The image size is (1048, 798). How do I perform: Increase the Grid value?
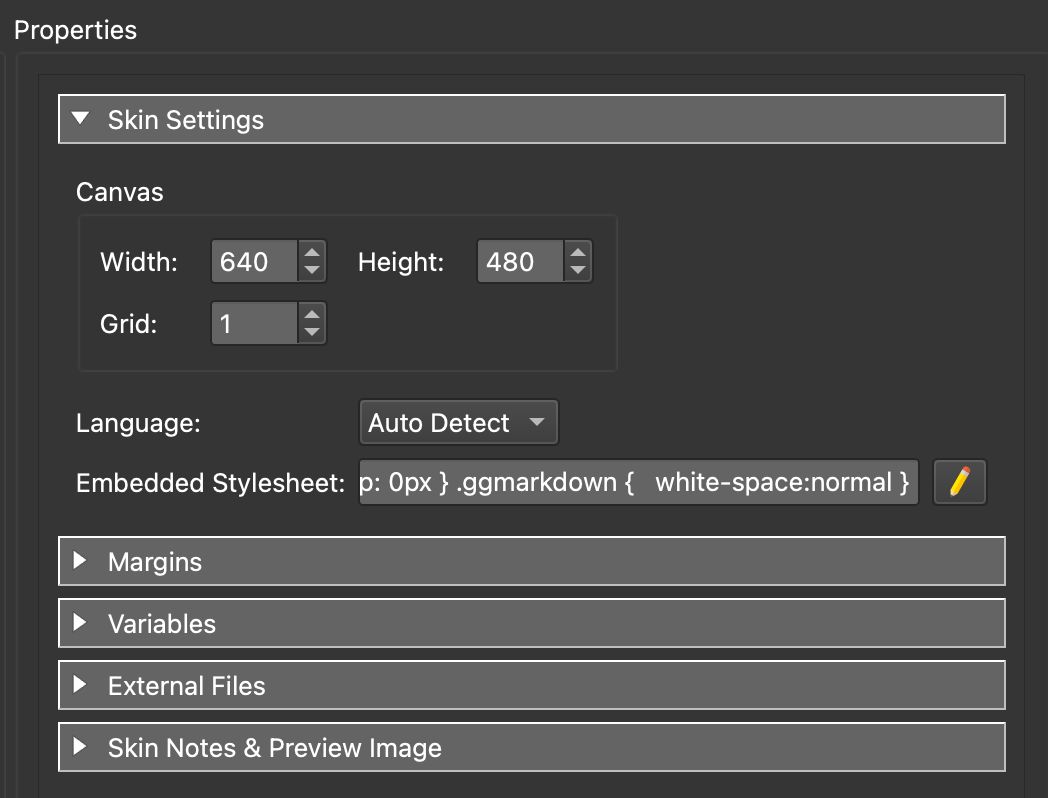tap(311, 315)
